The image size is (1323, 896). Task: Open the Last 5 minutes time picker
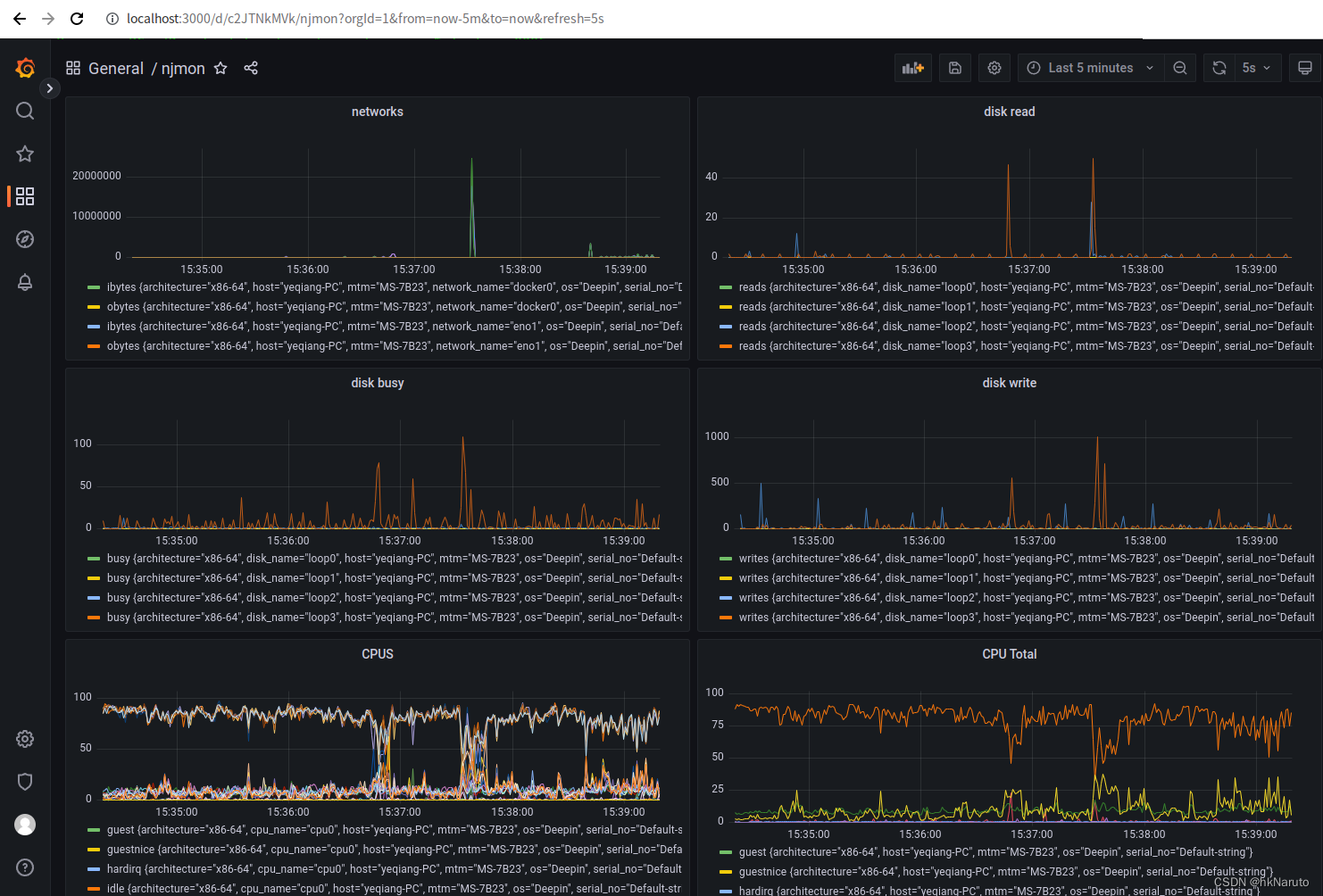point(1089,67)
